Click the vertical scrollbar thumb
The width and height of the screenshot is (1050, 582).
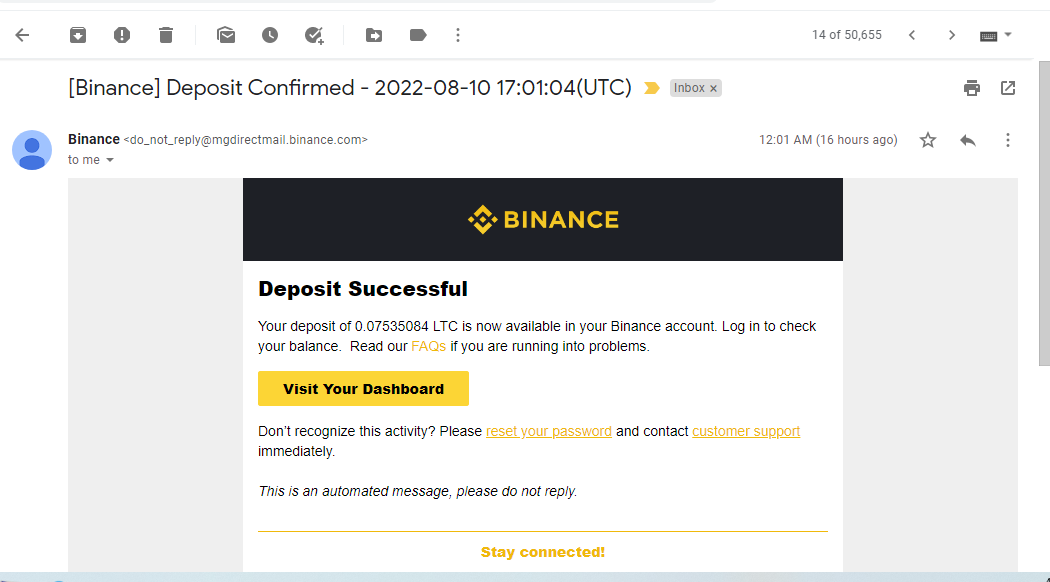click(1044, 210)
